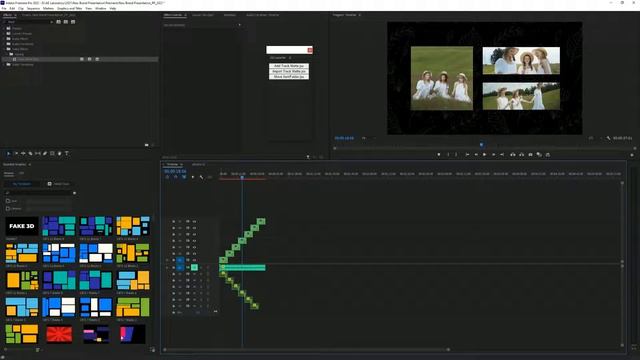Select the Slip tool
This screenshot has height=360, width=640.
point(38,153)
